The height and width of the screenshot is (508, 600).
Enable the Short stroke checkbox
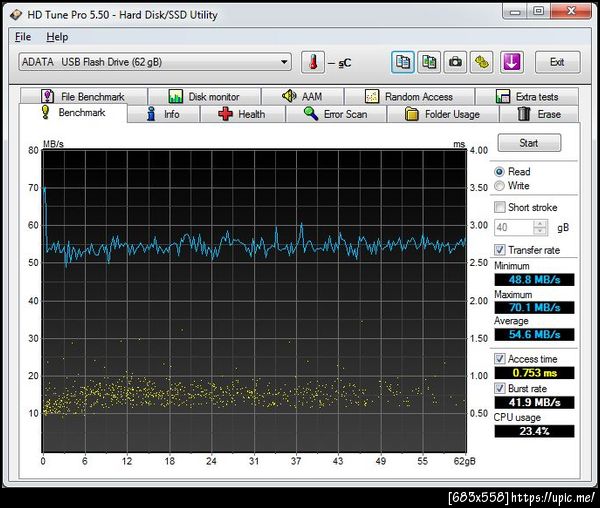[501, 208]
